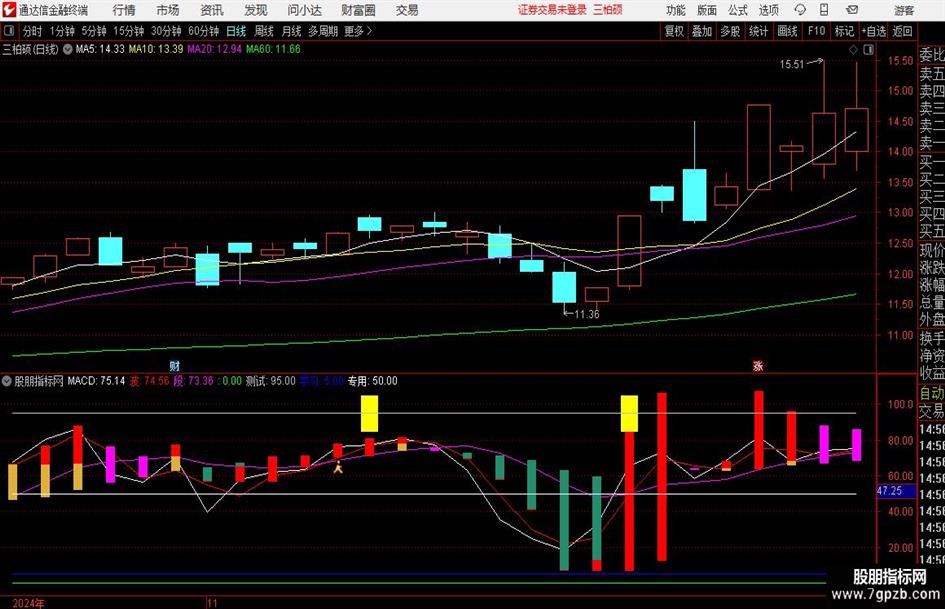Click the 画线 drawing tool button
The height and width of the screenshot is (609, 945).
point(787,31)
